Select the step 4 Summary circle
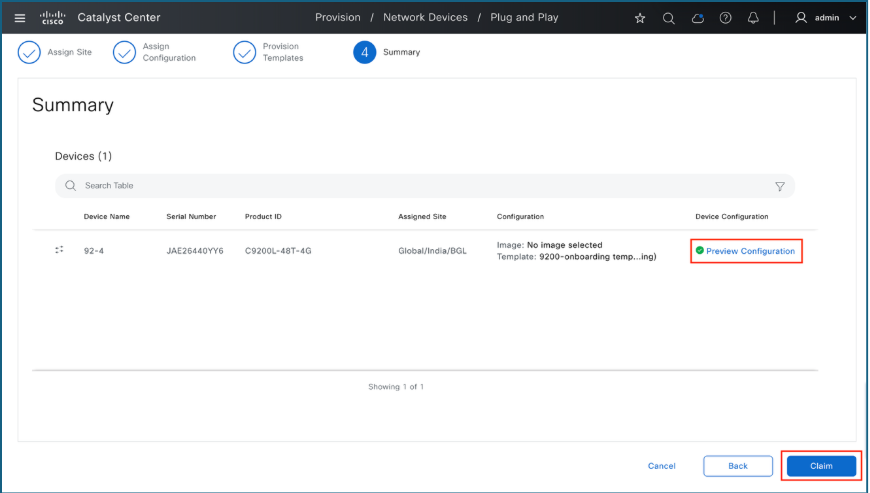The height and width of the screenshot is (493, 870). pyautogui.click(x=365, y=52)
